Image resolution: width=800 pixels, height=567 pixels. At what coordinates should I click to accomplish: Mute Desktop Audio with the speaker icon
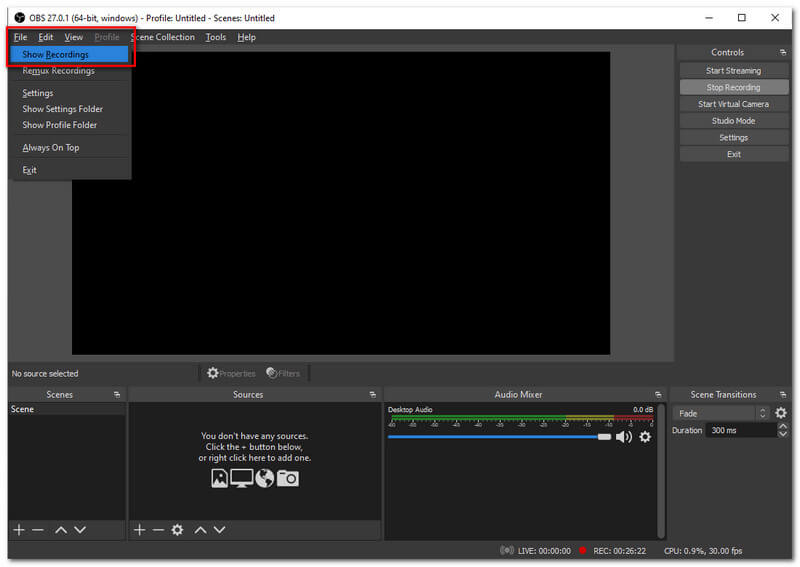623,437
